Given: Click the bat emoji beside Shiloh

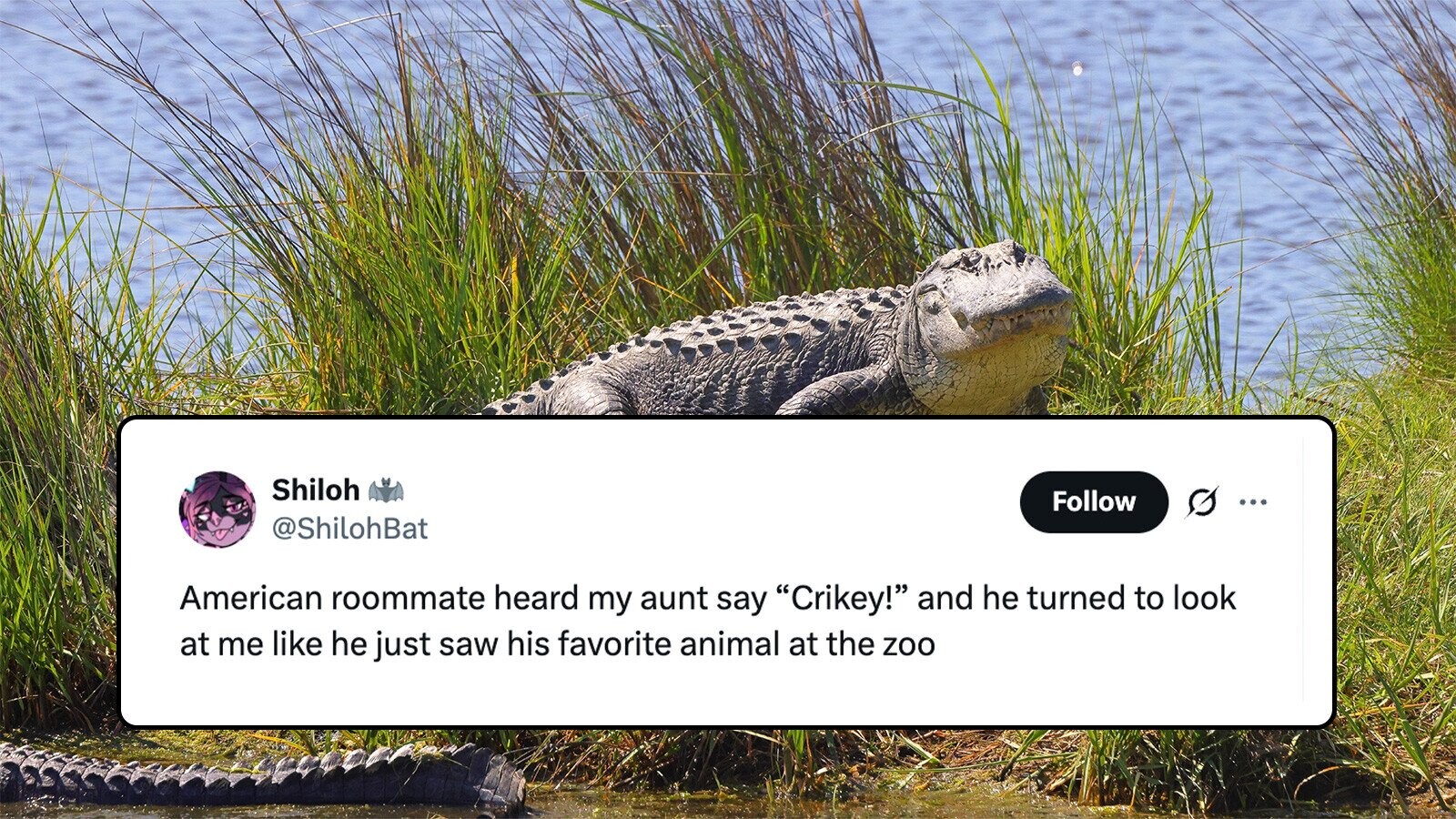Looking at the screenshot, I should click(x=386, y=490).
